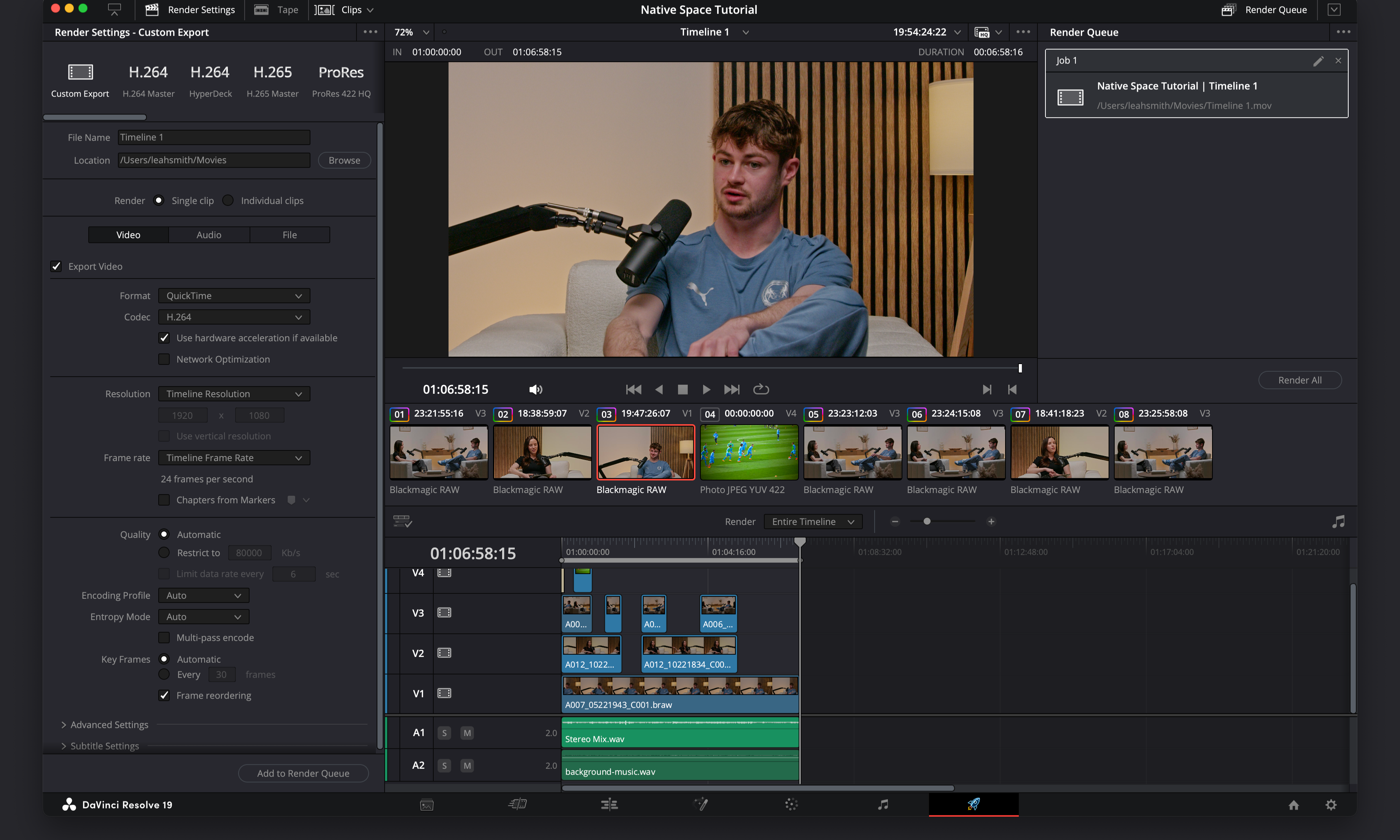Switch to the Audio tab

tap(209, 235)
